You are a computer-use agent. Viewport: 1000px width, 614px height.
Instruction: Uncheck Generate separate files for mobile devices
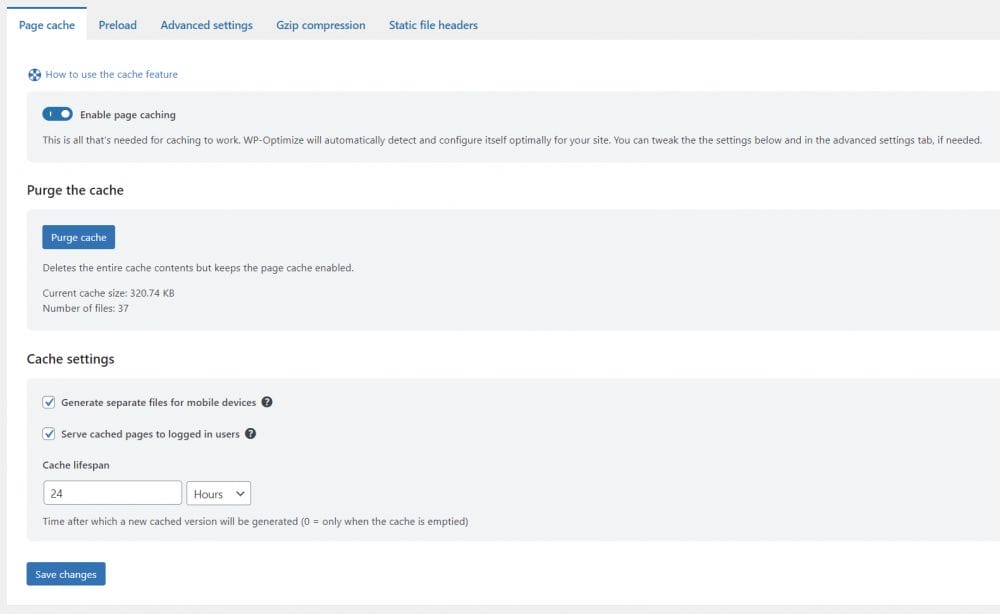(49, 402)
